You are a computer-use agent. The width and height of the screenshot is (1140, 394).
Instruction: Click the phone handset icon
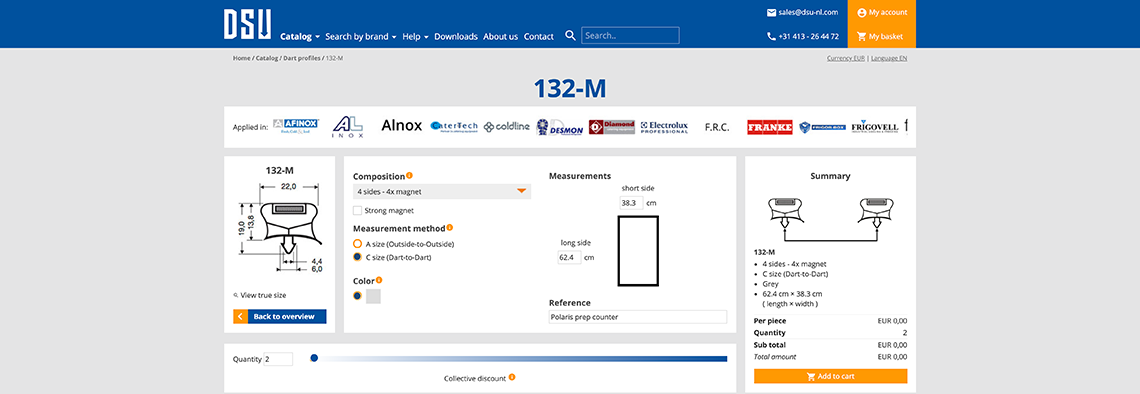[771, 36]
